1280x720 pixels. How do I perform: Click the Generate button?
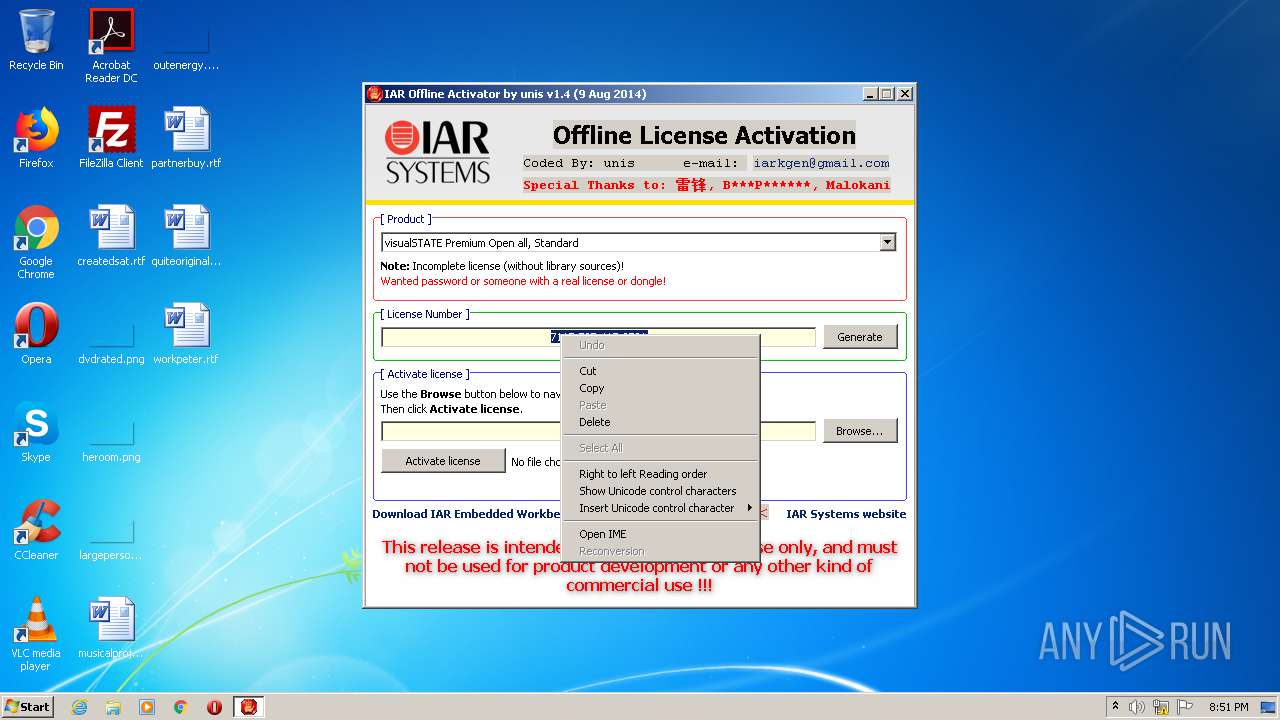[860, 337]
